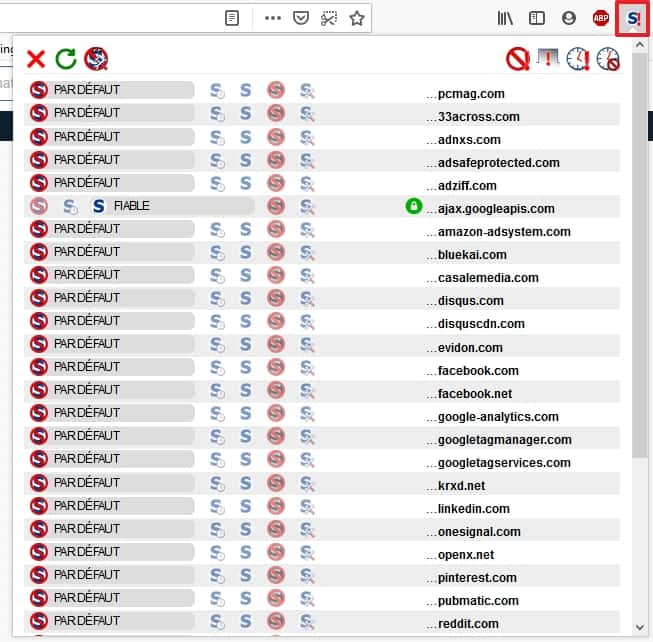Set casalemedia.com to Temp. Trusted
The width and height of the screenshot is (653, 642).
[x=217, y=275]
